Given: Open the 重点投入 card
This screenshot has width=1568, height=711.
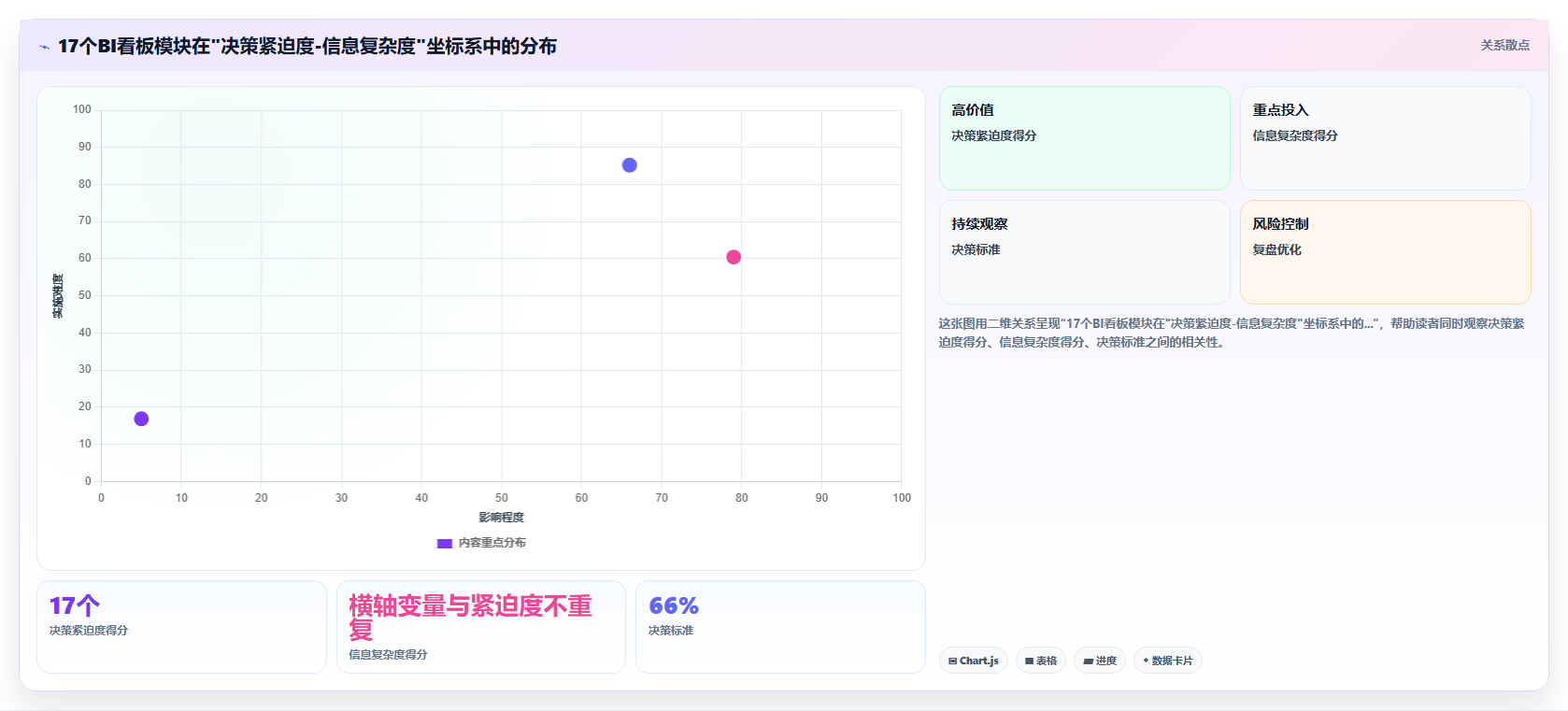Looking at the screenshot, I should click(1386, 138).
